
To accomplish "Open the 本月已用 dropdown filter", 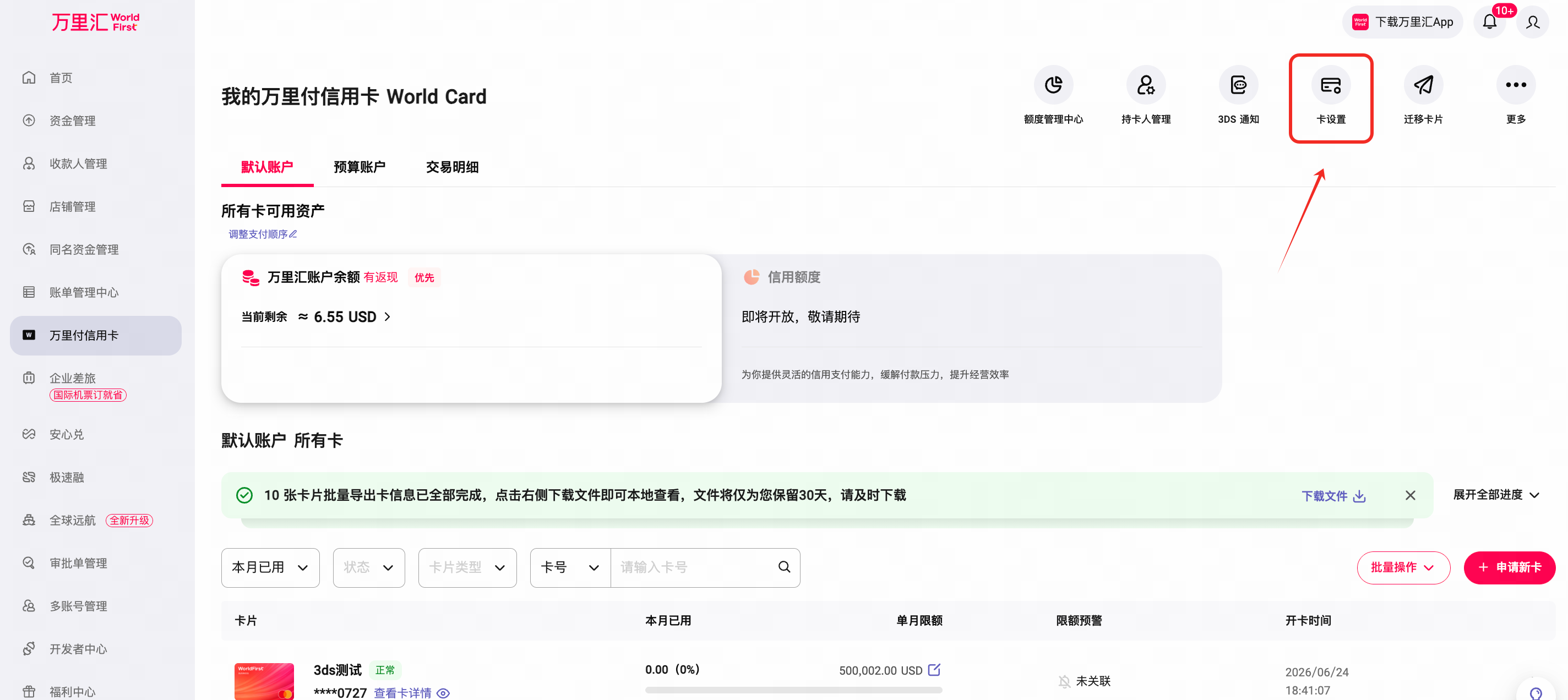I will [x=270, y=567].
